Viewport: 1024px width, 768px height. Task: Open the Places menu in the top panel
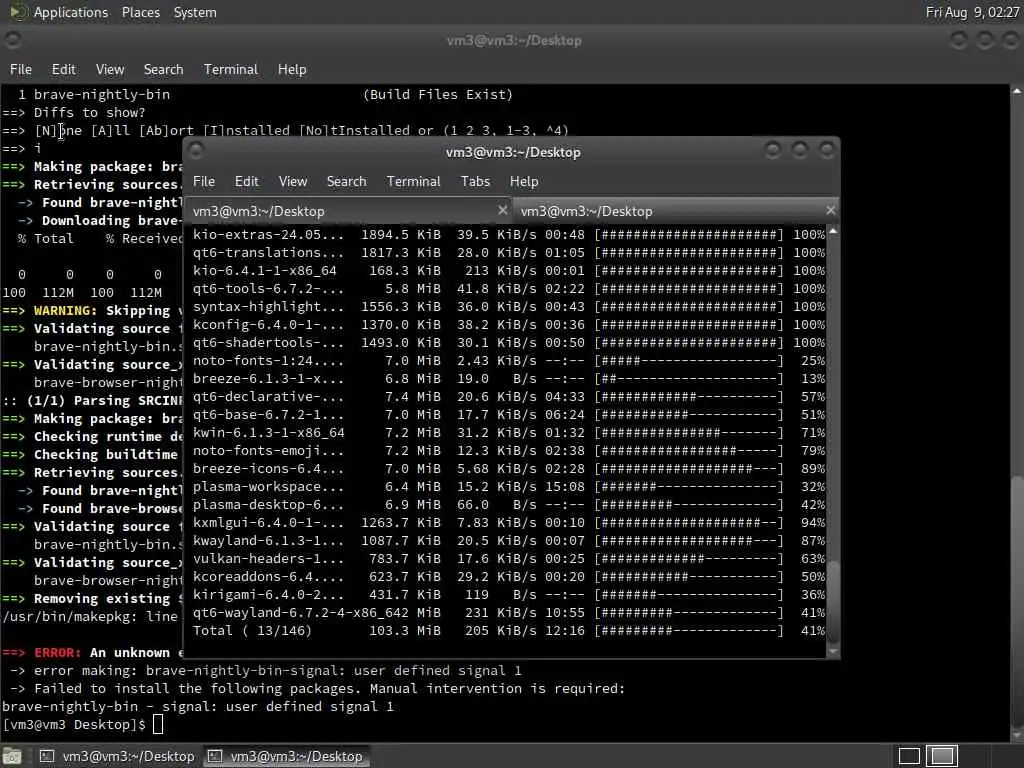click(140, 12)
